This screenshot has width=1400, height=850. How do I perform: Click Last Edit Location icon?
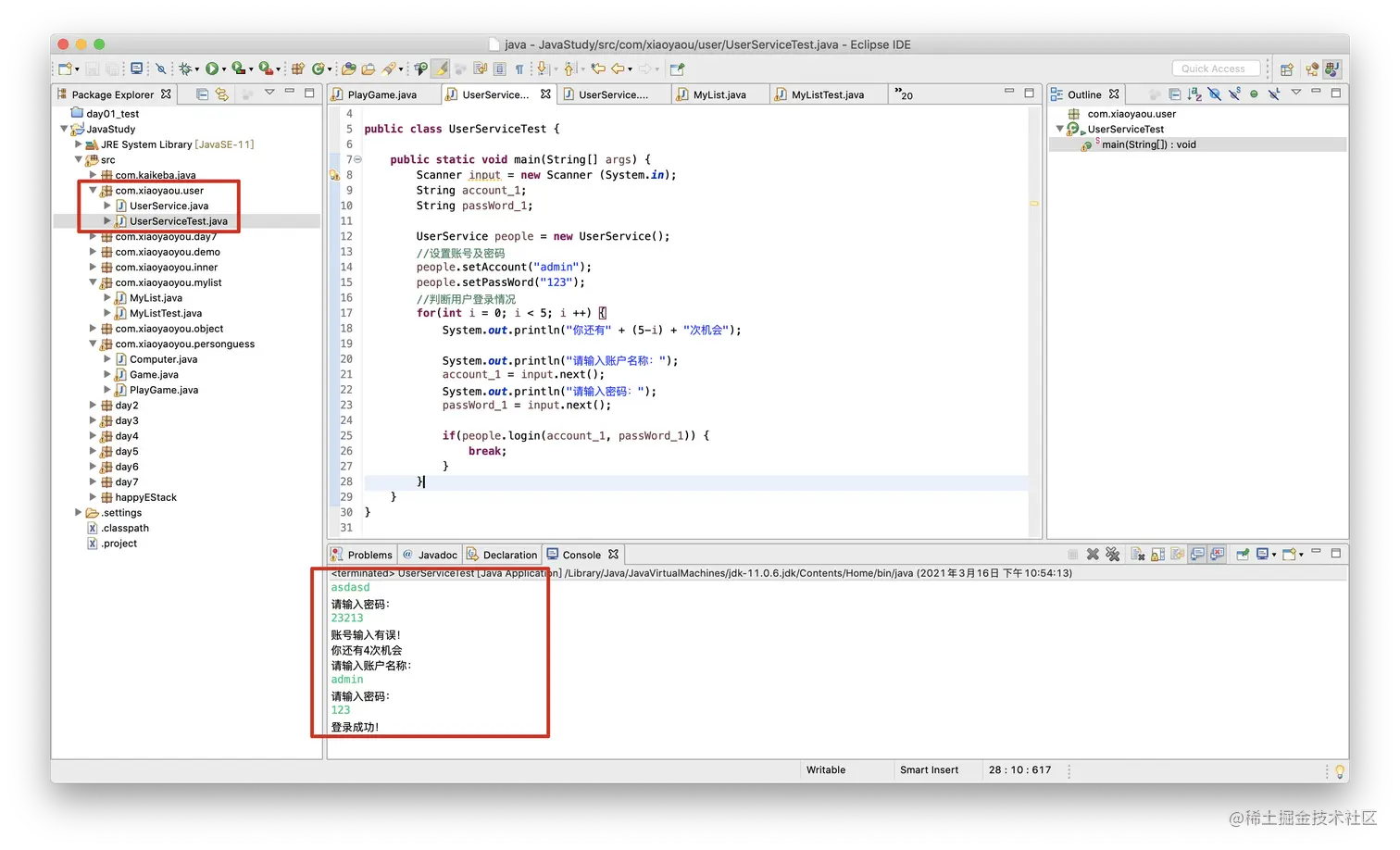click(598, 69)
